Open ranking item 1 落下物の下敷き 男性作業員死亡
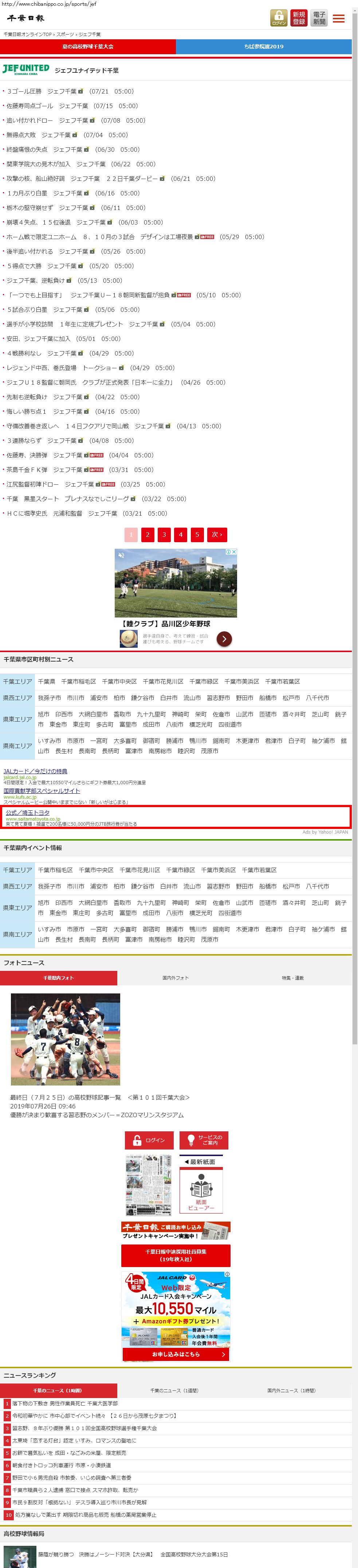358x1568 pixels. [64, 1404]
